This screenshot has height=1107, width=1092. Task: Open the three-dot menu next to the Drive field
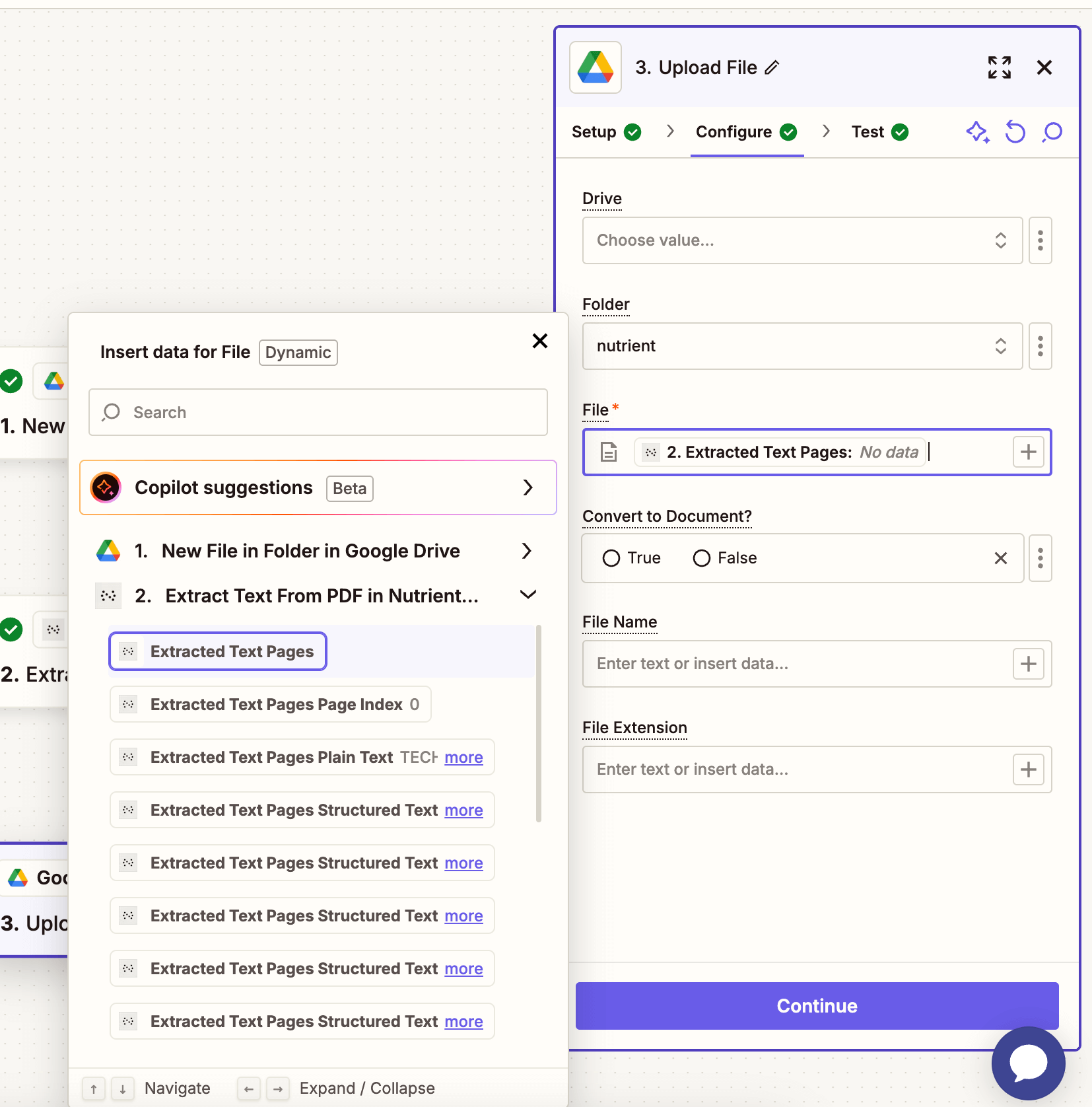point(1040,240)
